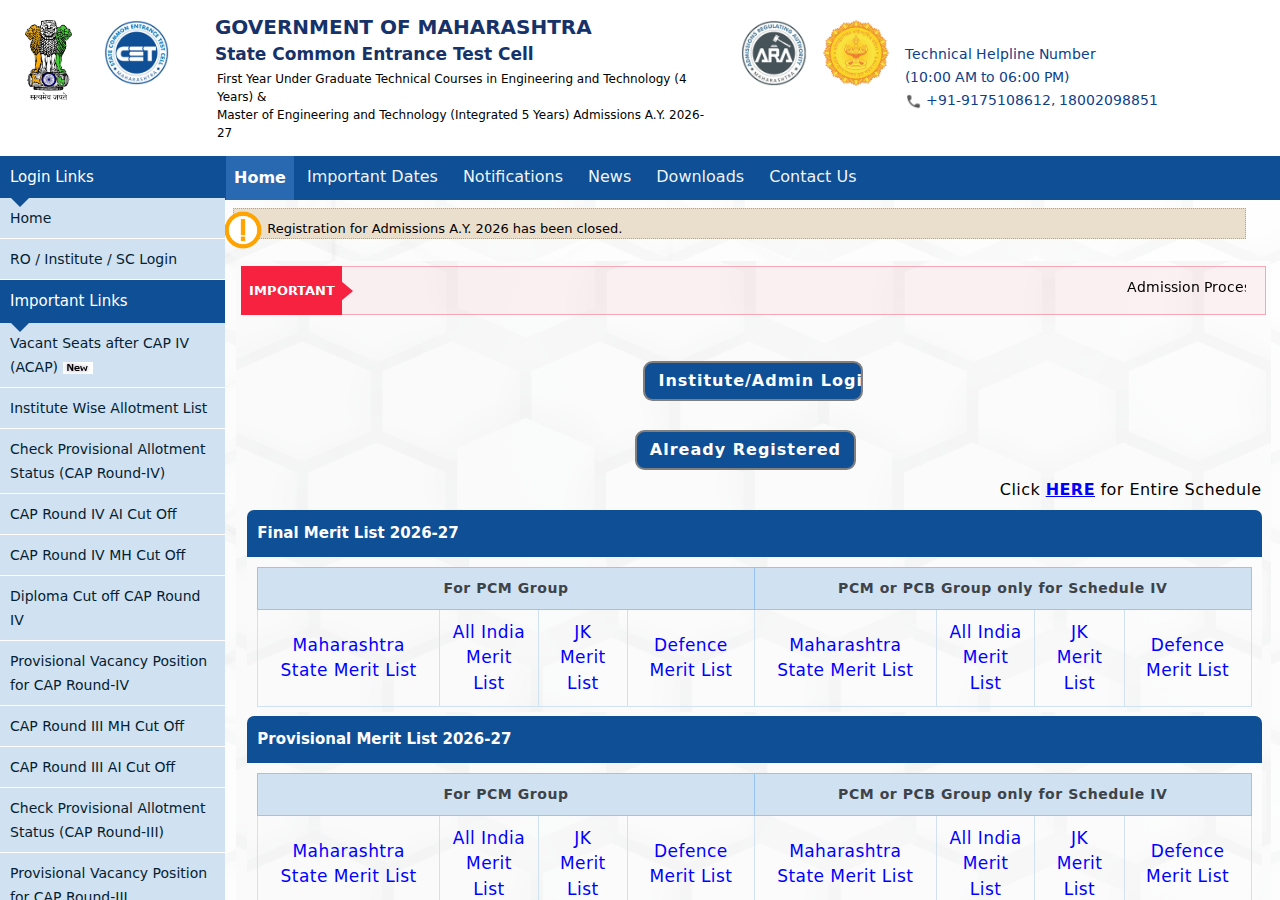1280x900 pixels.
Task: Open Provisional PCM Maharashtra State Merit List
Action: click(348, 863)
